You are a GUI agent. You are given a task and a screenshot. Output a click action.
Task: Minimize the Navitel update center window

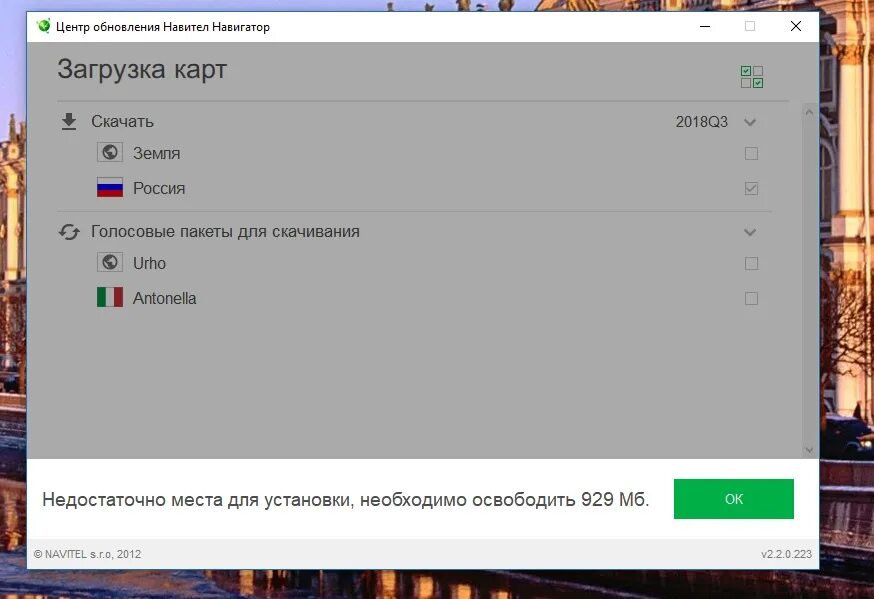pyautogui.click(x=705, y=26)
